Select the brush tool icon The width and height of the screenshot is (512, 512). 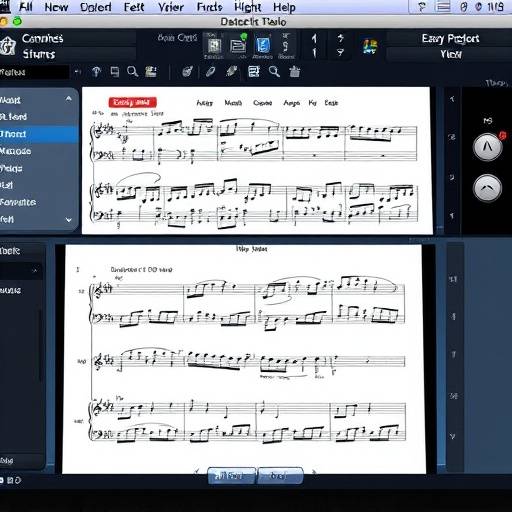[x=232, y=72]
